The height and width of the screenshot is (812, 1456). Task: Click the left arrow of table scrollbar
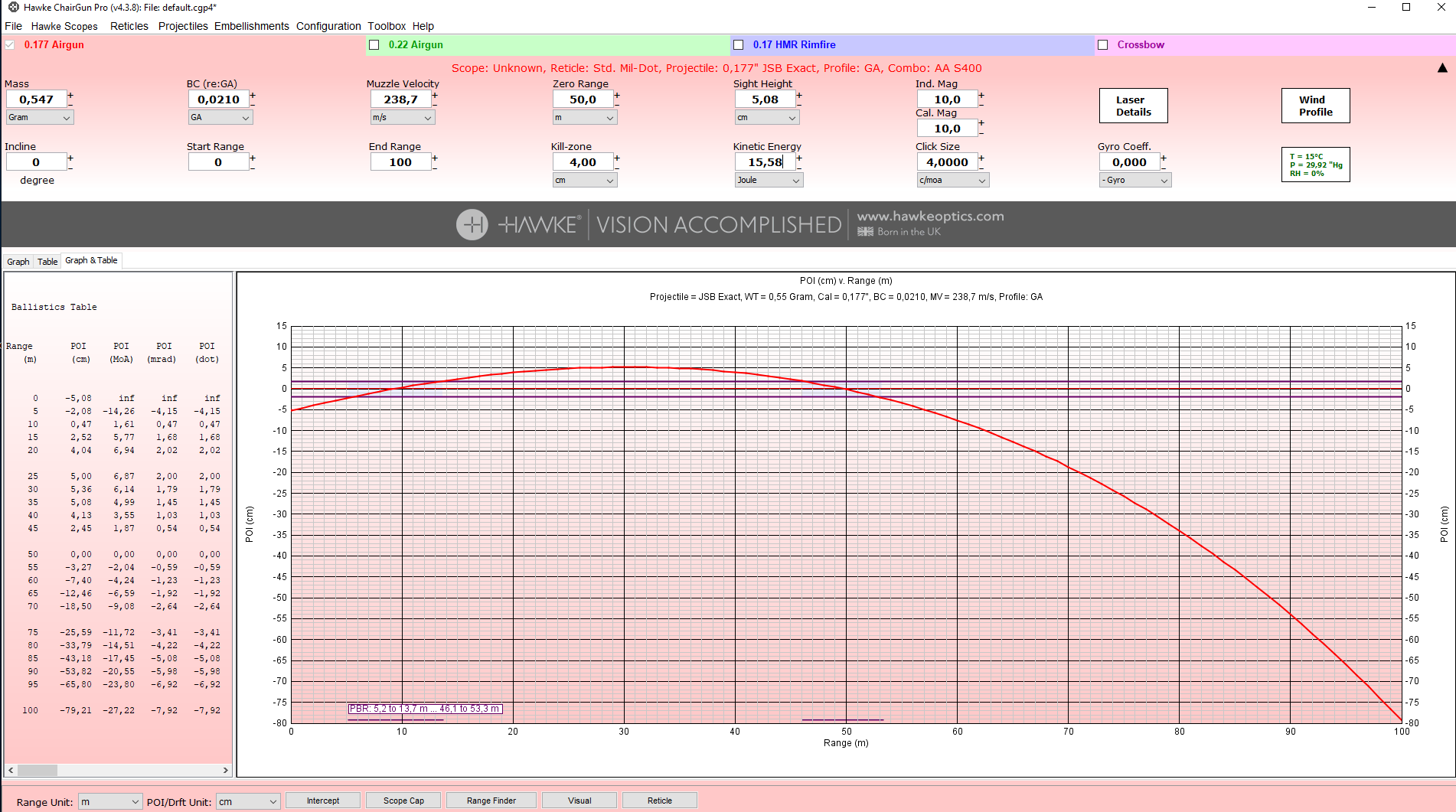pyautogui.click(x=11, y=770)
